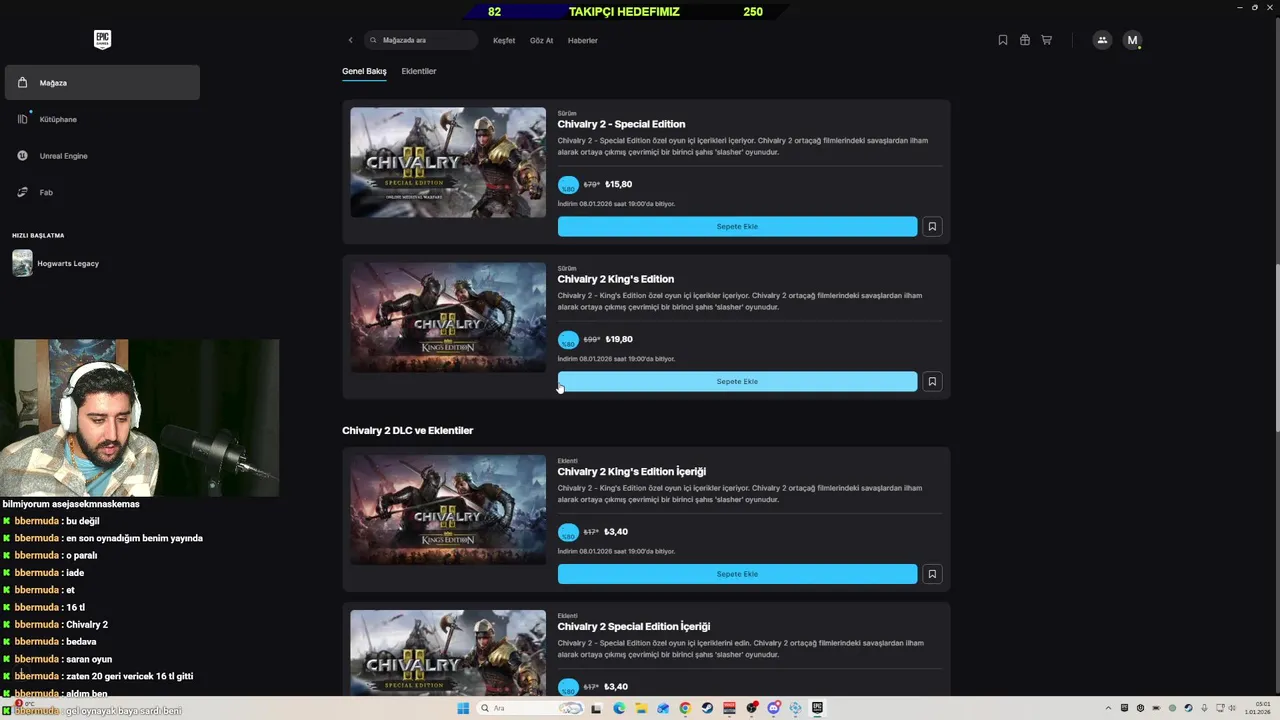
Task: Open Chivalry 2 King's Edition İçeriği title
Action: (x=632, y=471)
